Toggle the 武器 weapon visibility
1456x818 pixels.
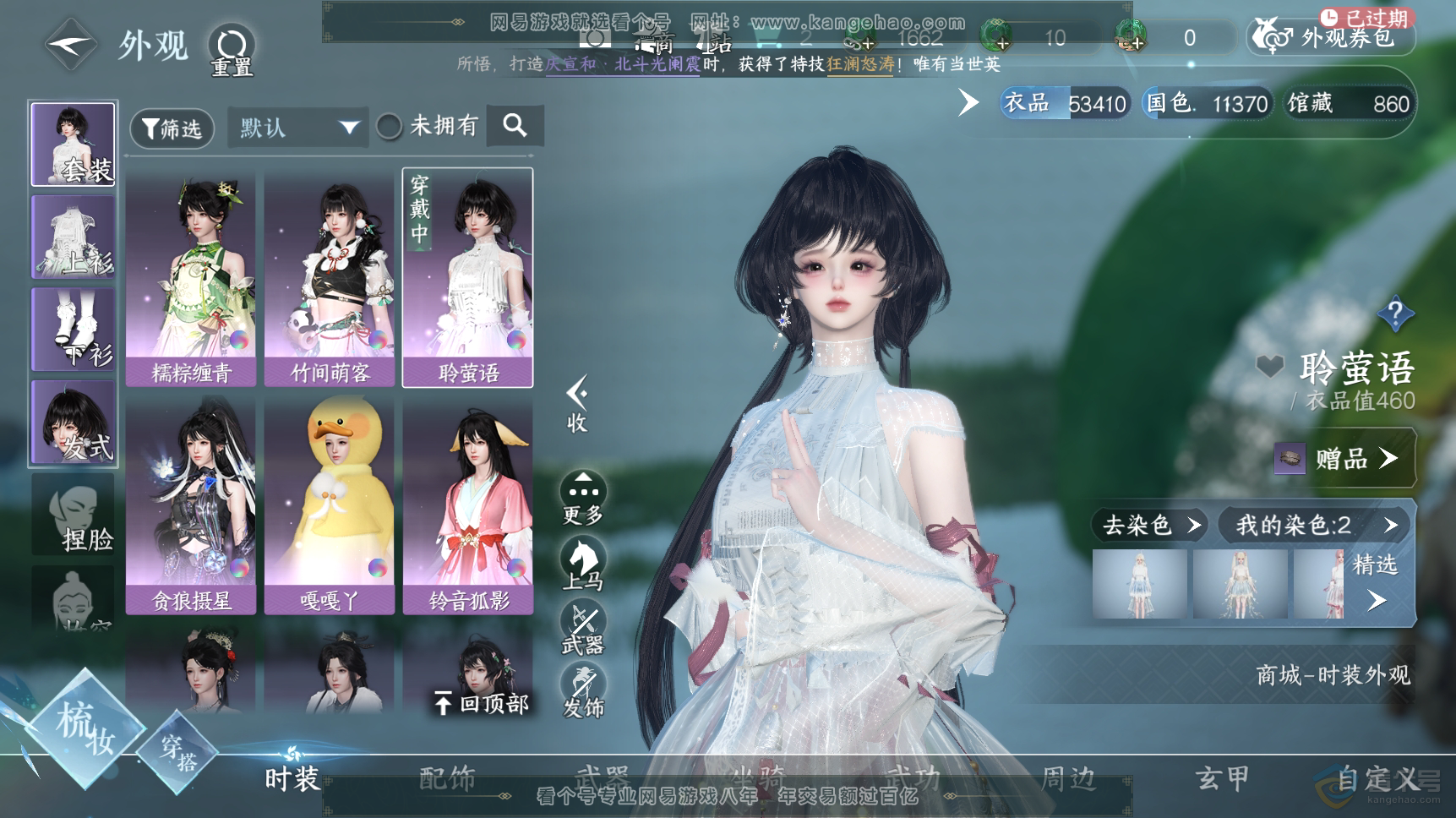click(583, 629)
